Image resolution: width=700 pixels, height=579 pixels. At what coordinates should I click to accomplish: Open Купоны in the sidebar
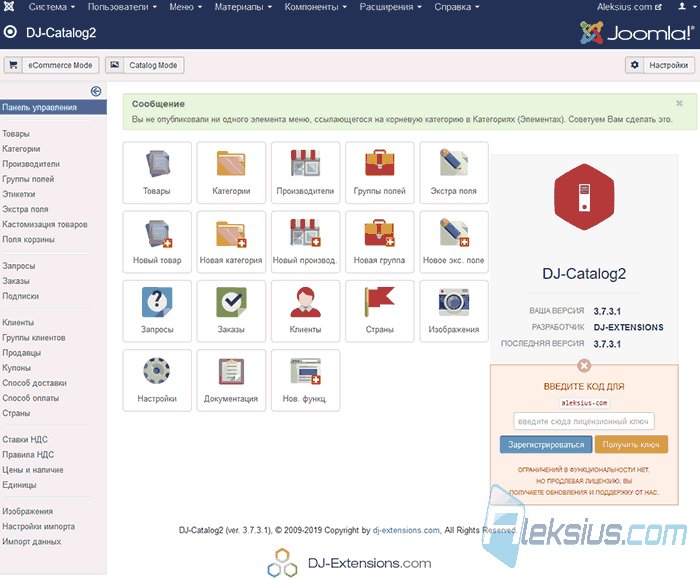[x=17, y=368]
